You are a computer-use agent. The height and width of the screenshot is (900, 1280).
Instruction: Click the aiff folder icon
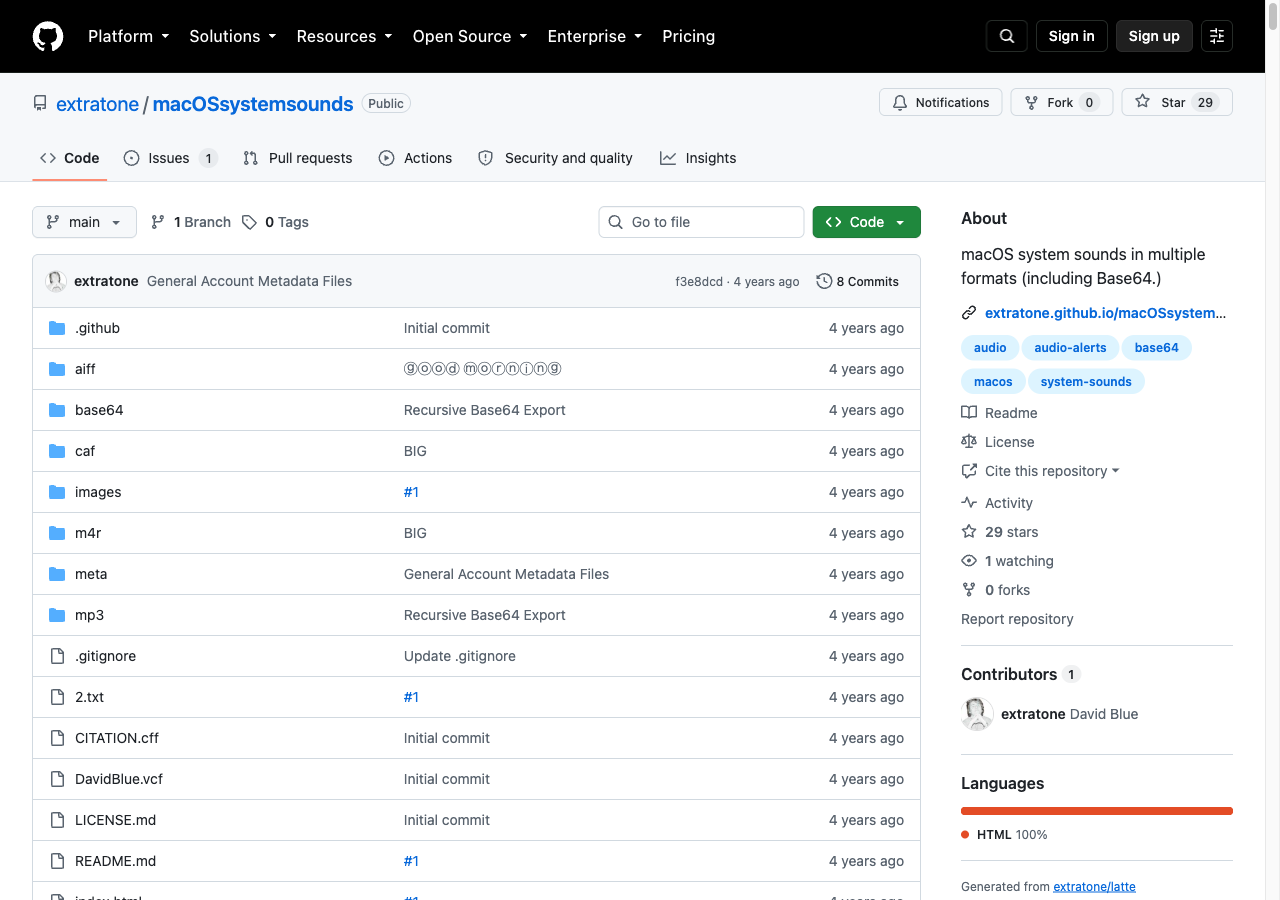click(x=57, y=369)
